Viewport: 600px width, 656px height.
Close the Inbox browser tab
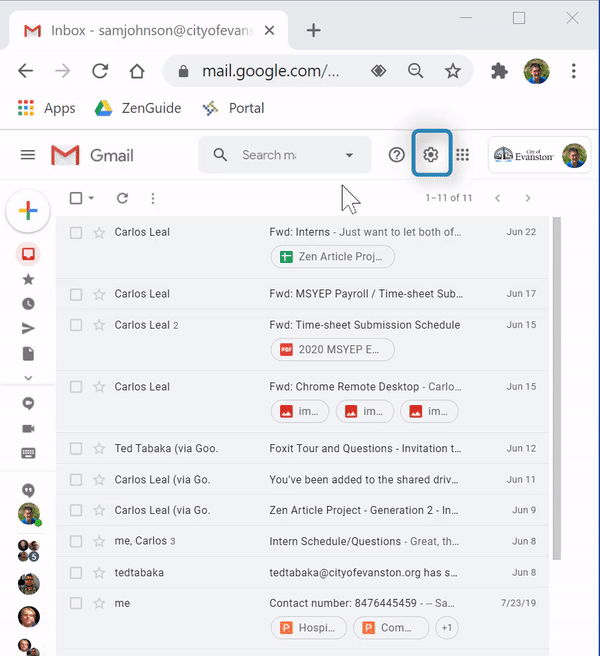pyautogui.click(x=269, y=30)
